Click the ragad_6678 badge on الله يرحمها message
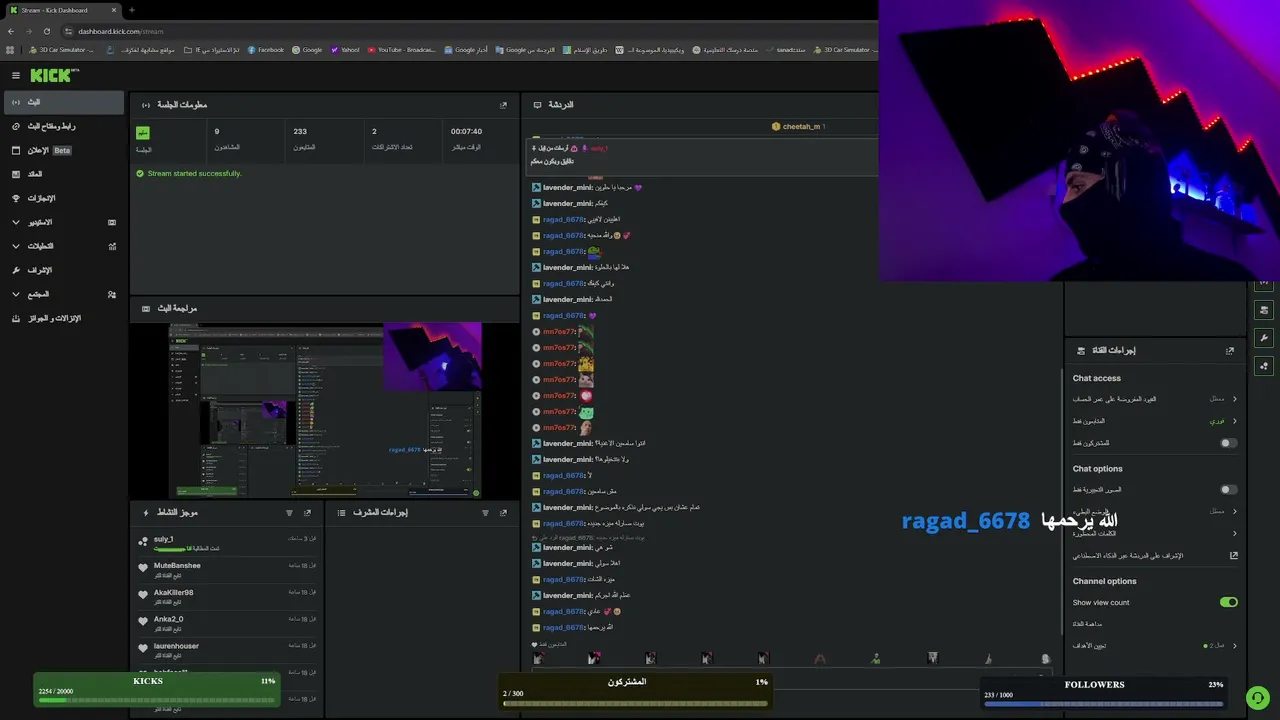 536,628
